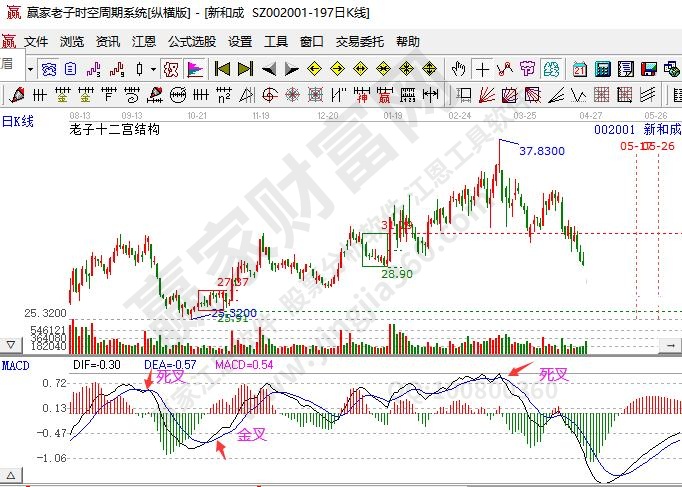682x487 pixels.
Task: Click the hand pan tool icon
Action: tap(459, 69)
